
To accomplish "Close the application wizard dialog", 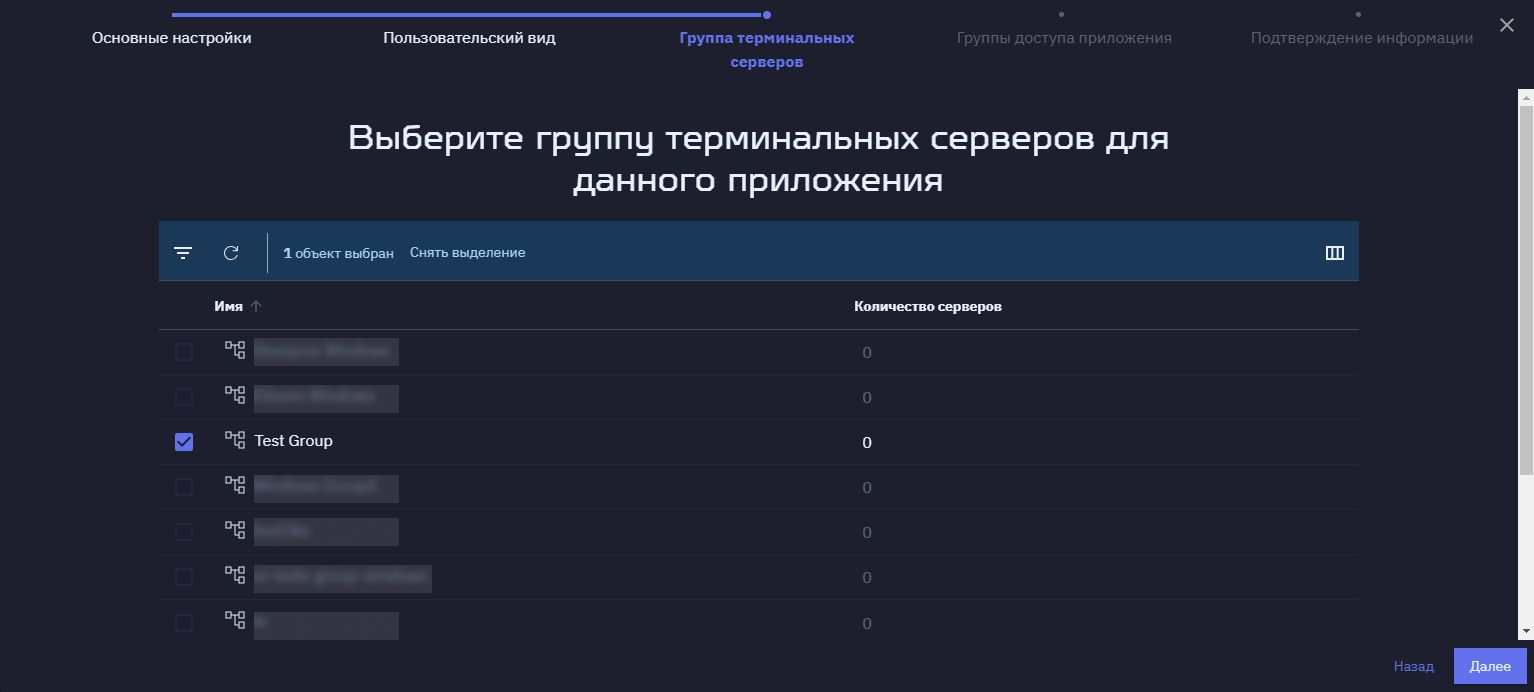I will point(1507,25).
